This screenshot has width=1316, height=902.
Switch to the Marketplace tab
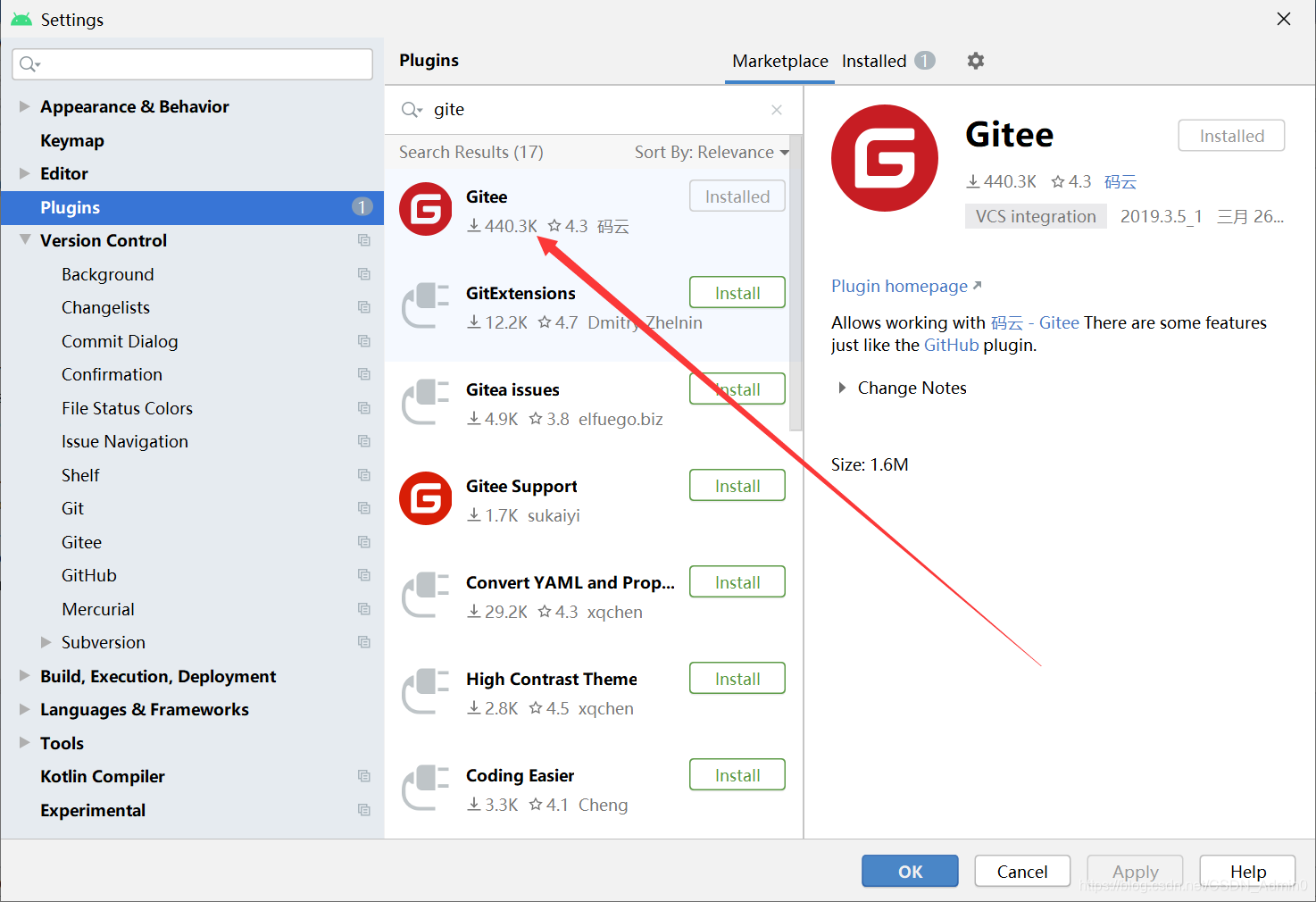(x=779, y=61)
